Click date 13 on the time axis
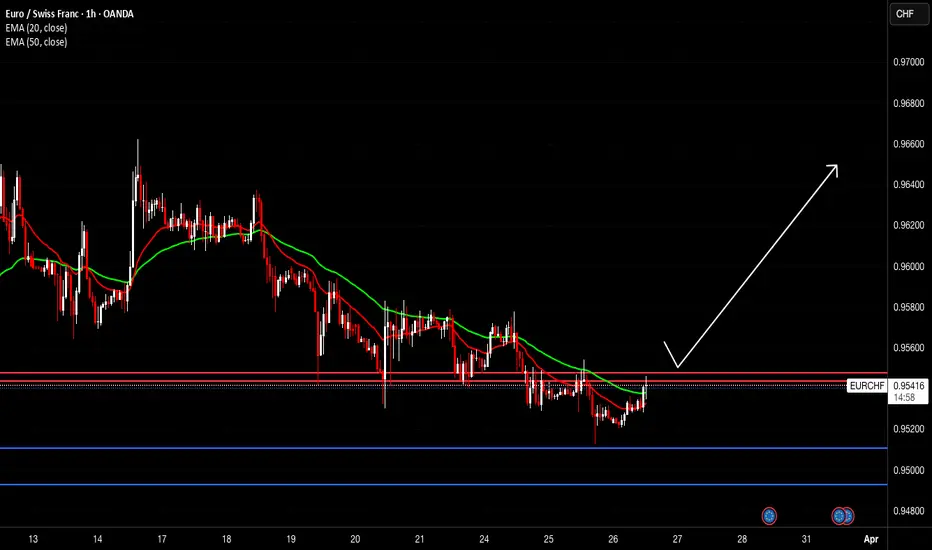 click(x=33, y=539)
